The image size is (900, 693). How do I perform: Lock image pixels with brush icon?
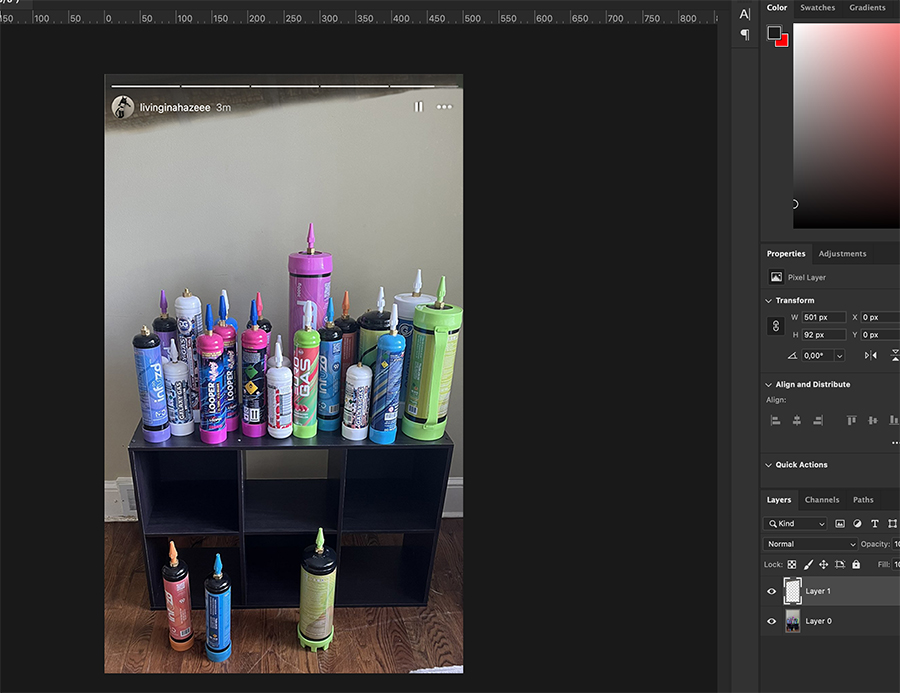click(808, 564)
